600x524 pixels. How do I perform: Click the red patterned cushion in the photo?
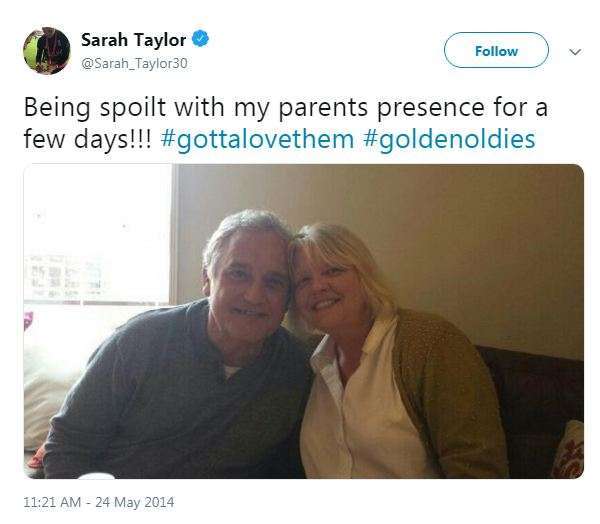click(x=571, y=452)
